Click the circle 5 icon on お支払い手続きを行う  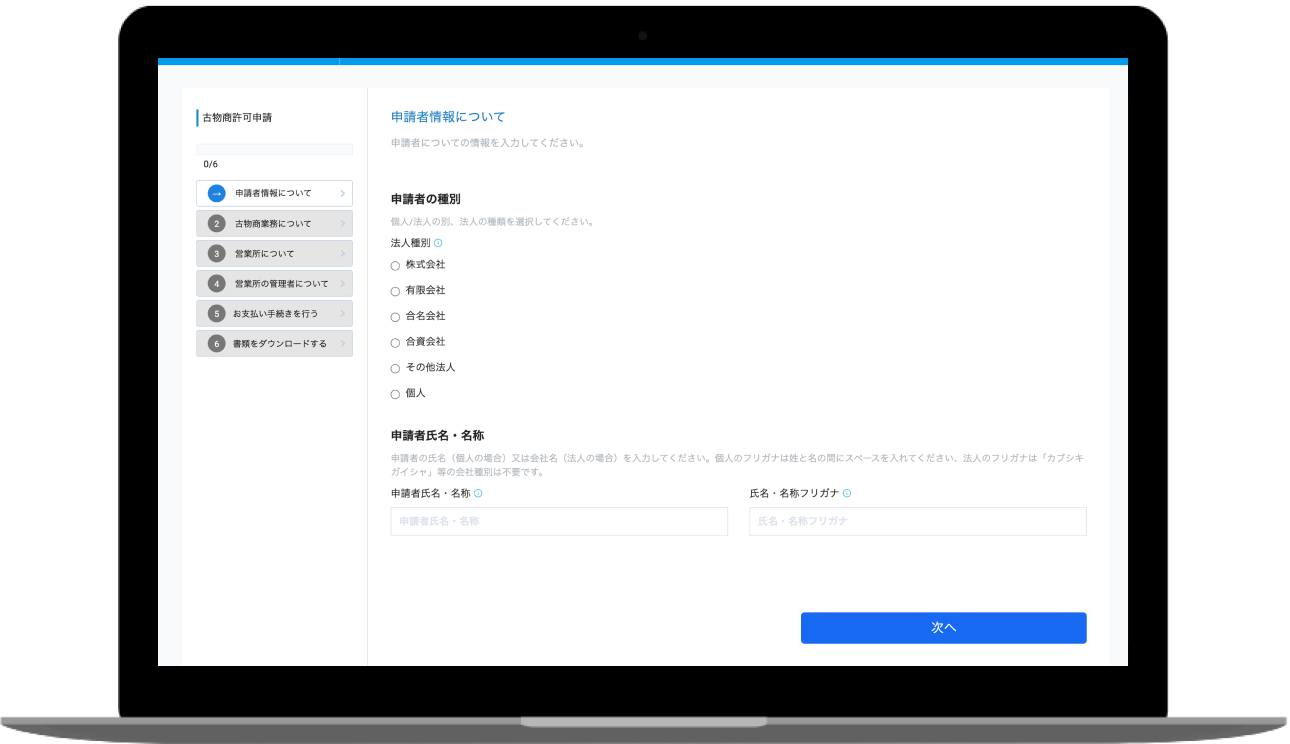point(217,313)
